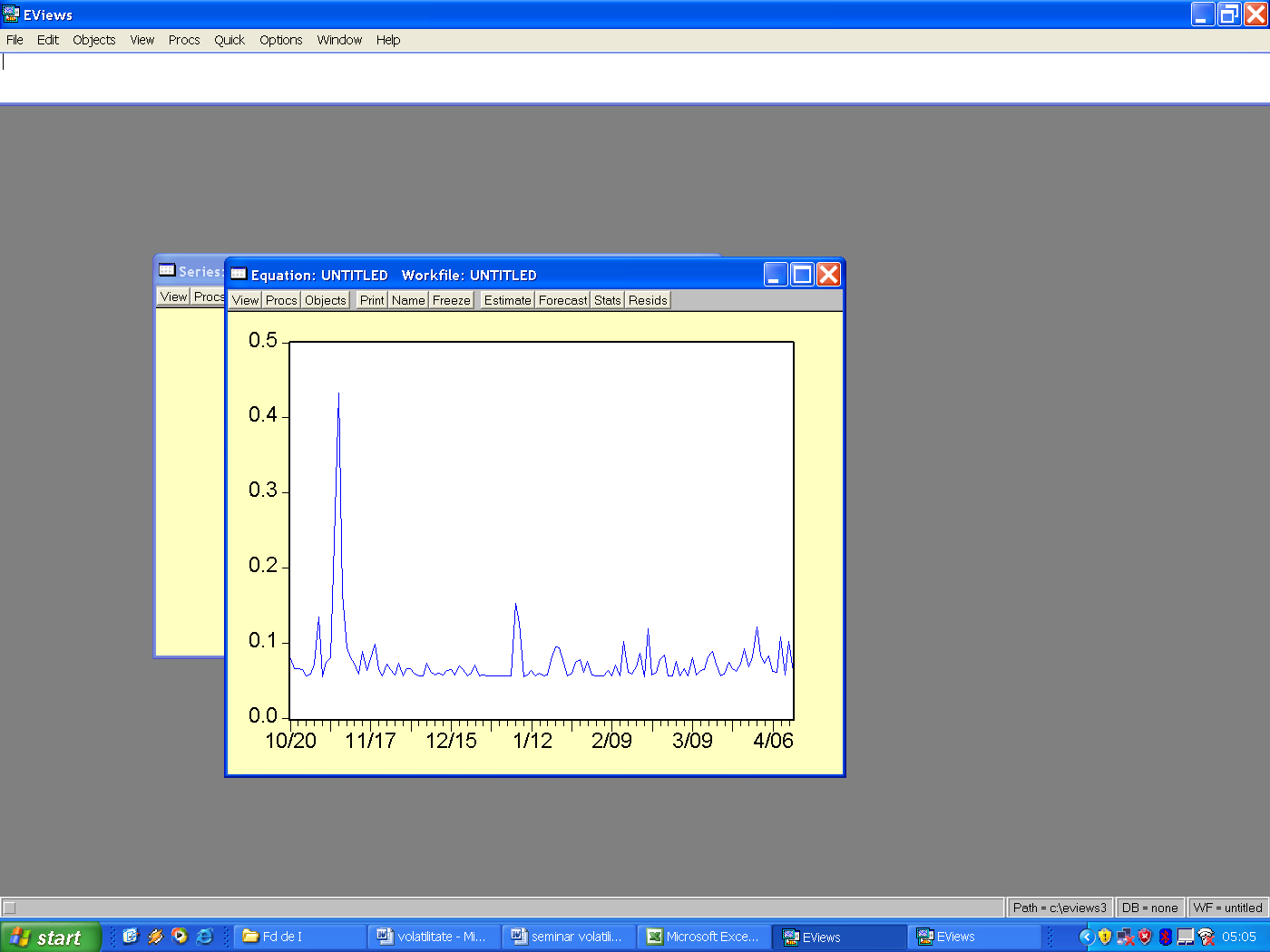Click the volatility line graph plot

pyautogui.click(x=542, y=530)
